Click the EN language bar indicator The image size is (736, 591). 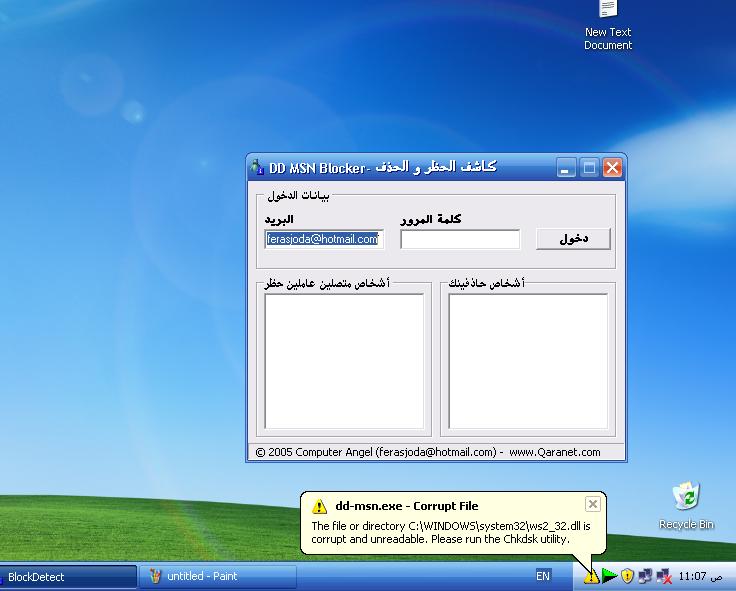[543, 576]
